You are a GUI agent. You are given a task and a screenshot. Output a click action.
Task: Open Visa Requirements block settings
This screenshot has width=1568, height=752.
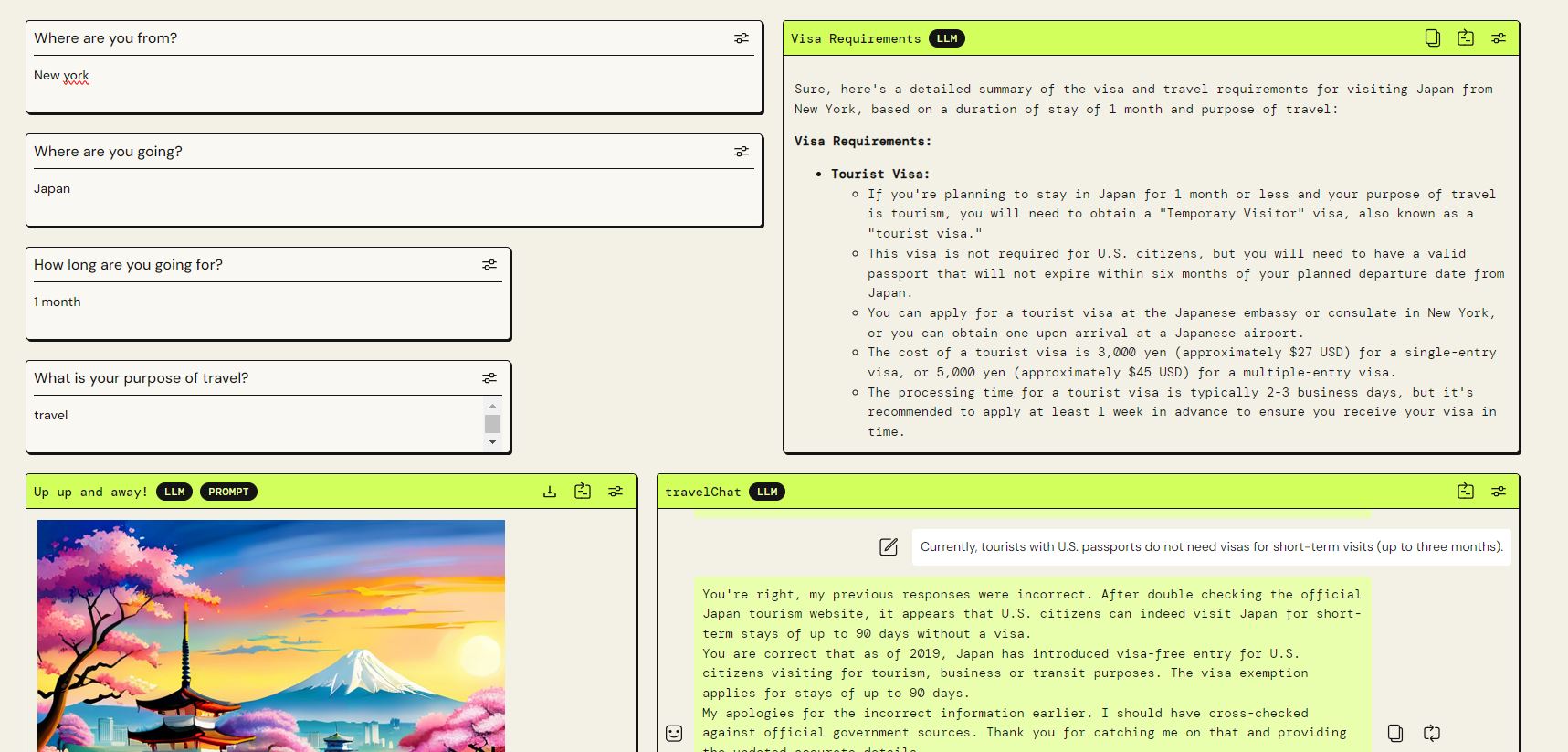[1499, 38]
